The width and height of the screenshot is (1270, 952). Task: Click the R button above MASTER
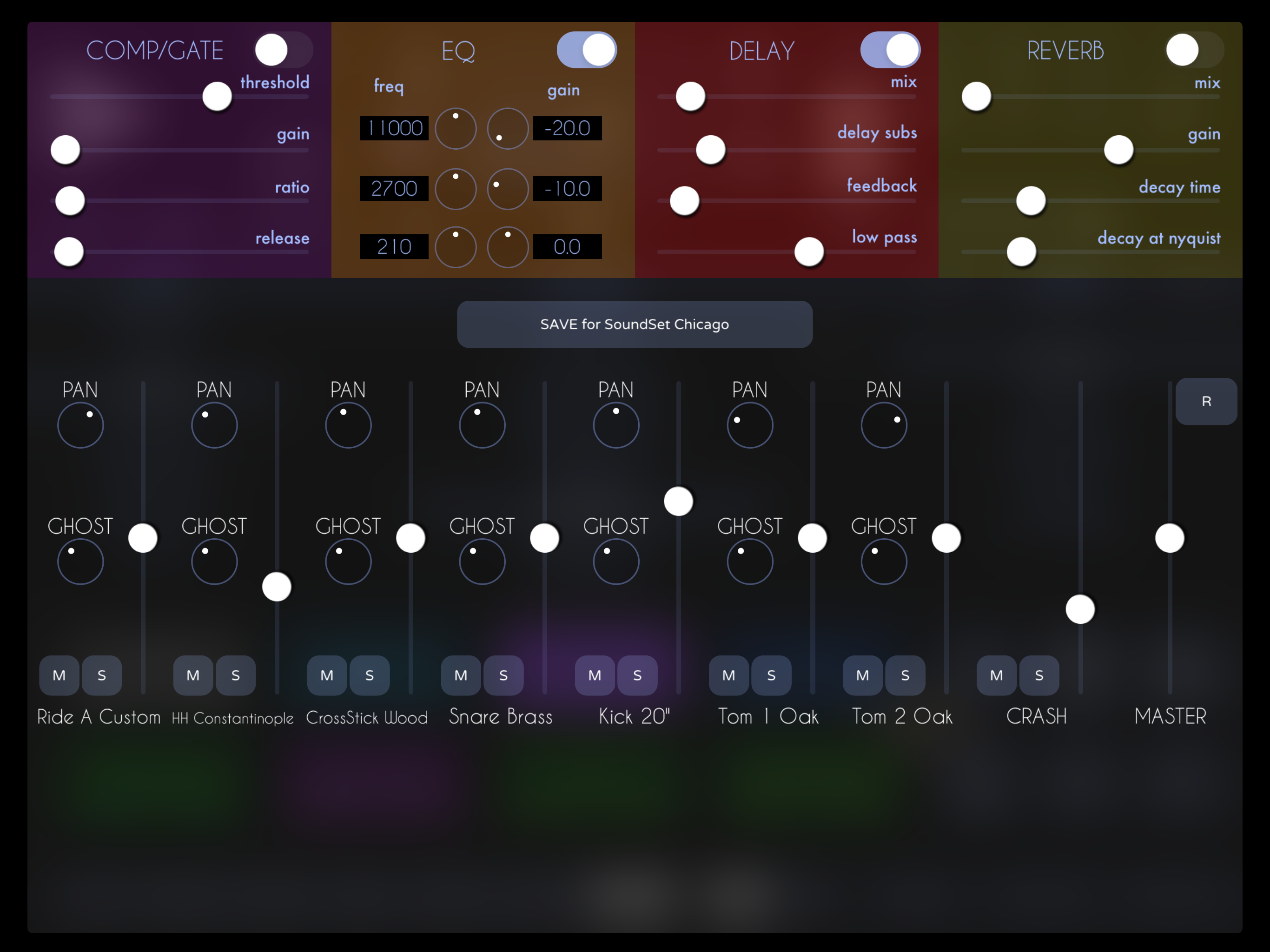click(1206, 401)
